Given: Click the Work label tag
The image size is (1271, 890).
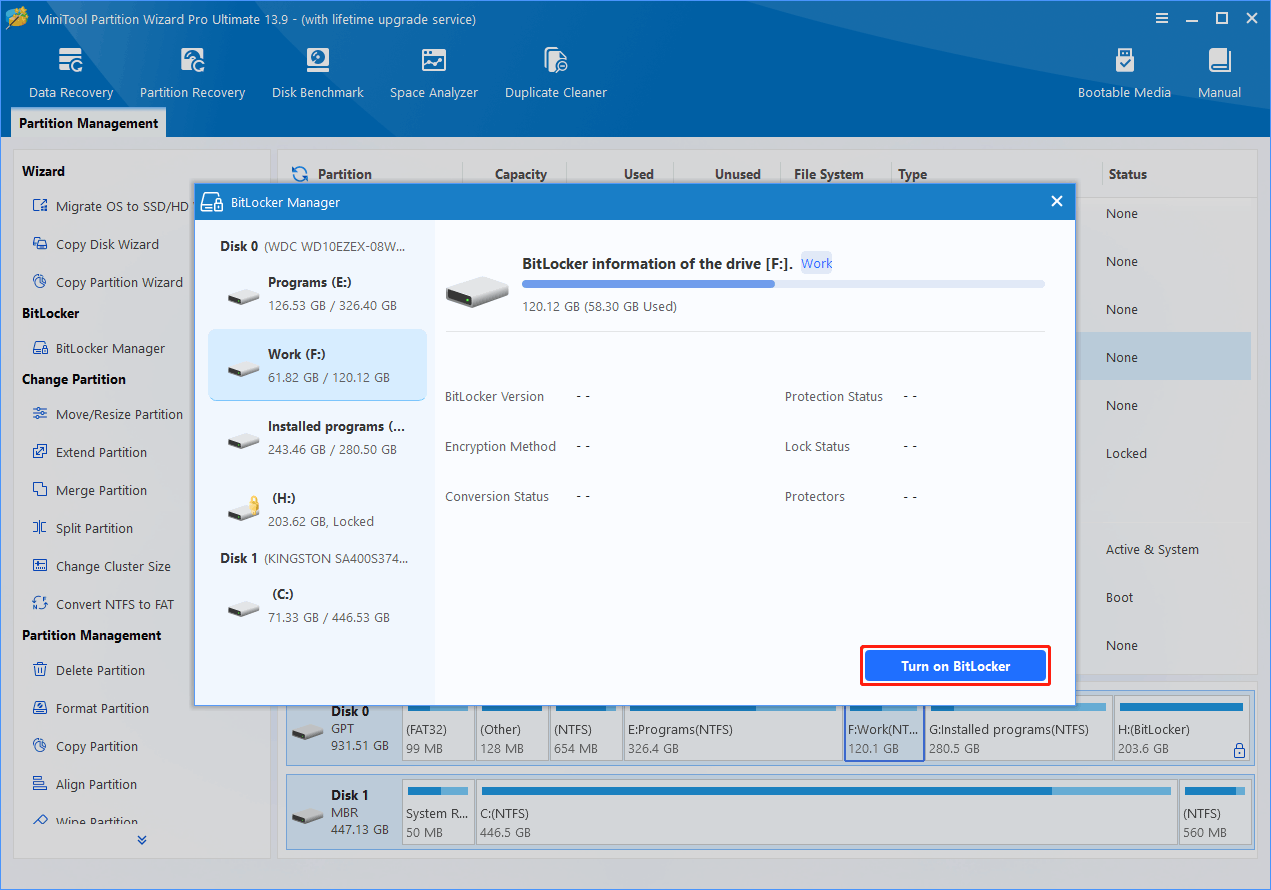Looking at the screenshot, I should coord(816,263).
